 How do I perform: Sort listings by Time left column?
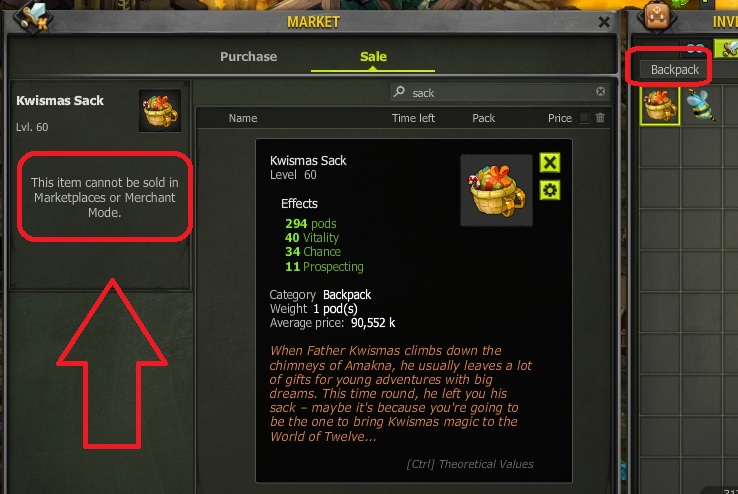pyautogui.click(x=413, y=118)
